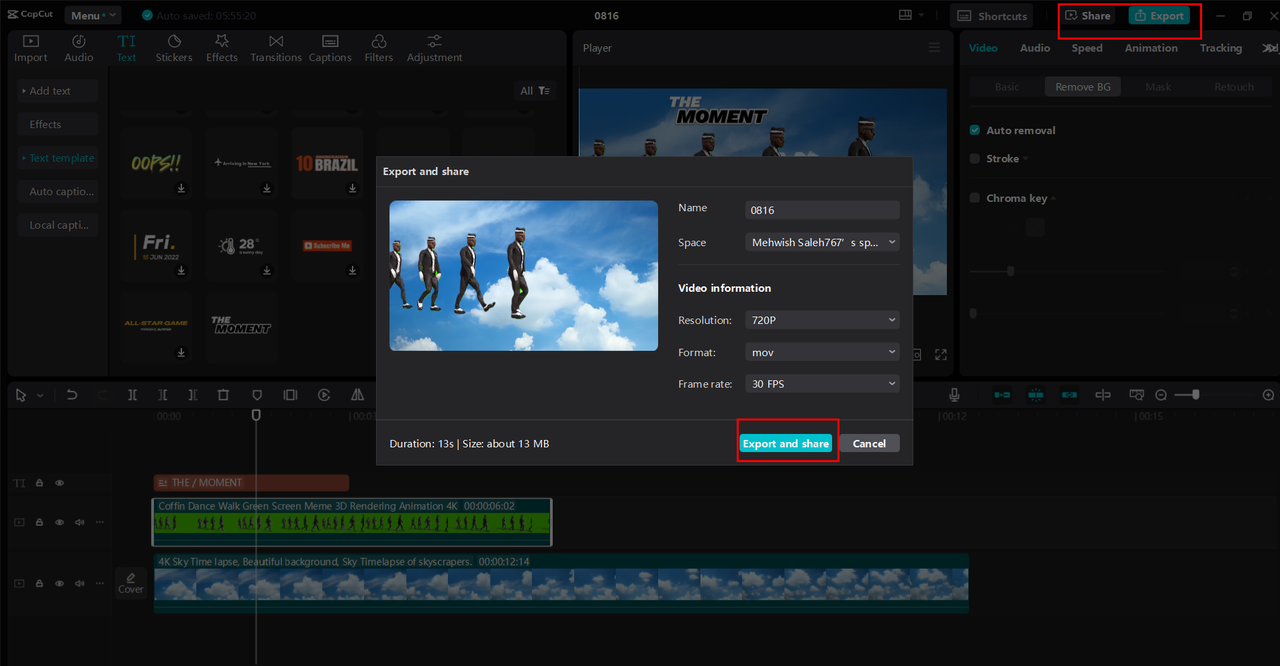Click the Share button in title bar
The image size is (1280, 666).
tap(1088, 16)
